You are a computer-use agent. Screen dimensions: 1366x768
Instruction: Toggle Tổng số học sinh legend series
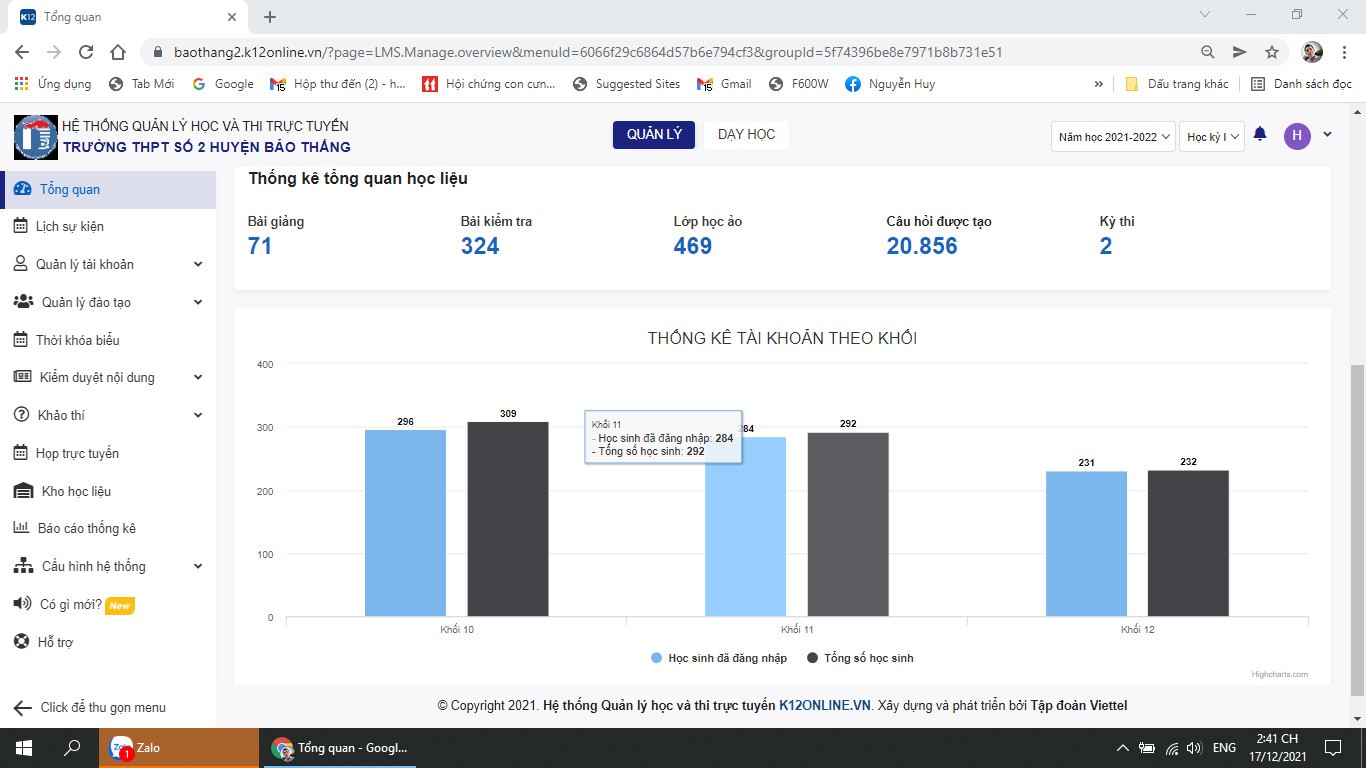click(860, 658)
